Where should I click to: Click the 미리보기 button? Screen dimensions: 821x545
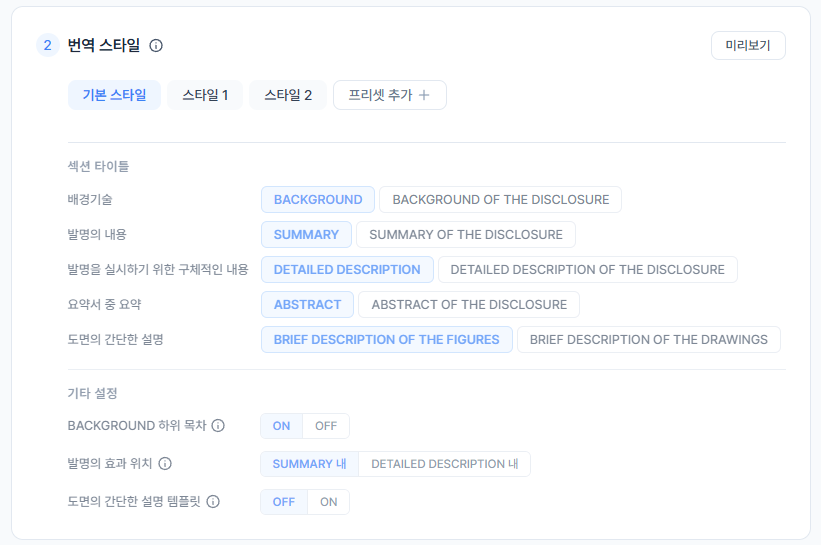tap(748, 46)
